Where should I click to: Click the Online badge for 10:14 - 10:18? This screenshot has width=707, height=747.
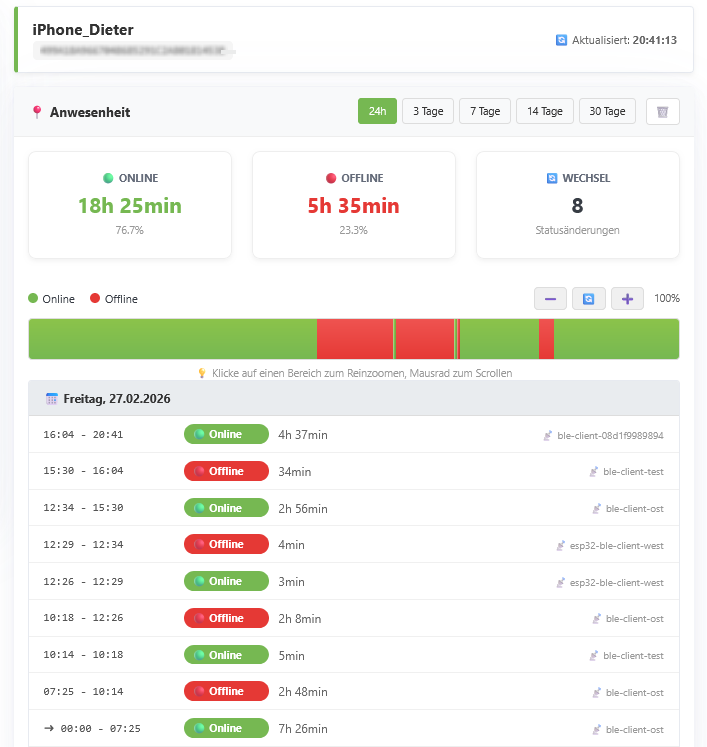pyautogui.click(x=226, y=655)
